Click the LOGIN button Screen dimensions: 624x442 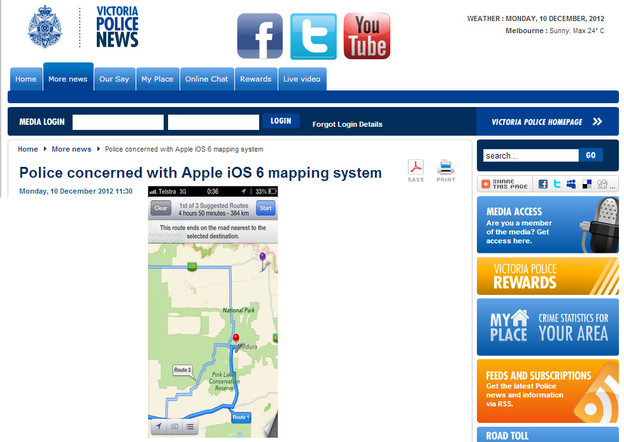click(281, 121)
